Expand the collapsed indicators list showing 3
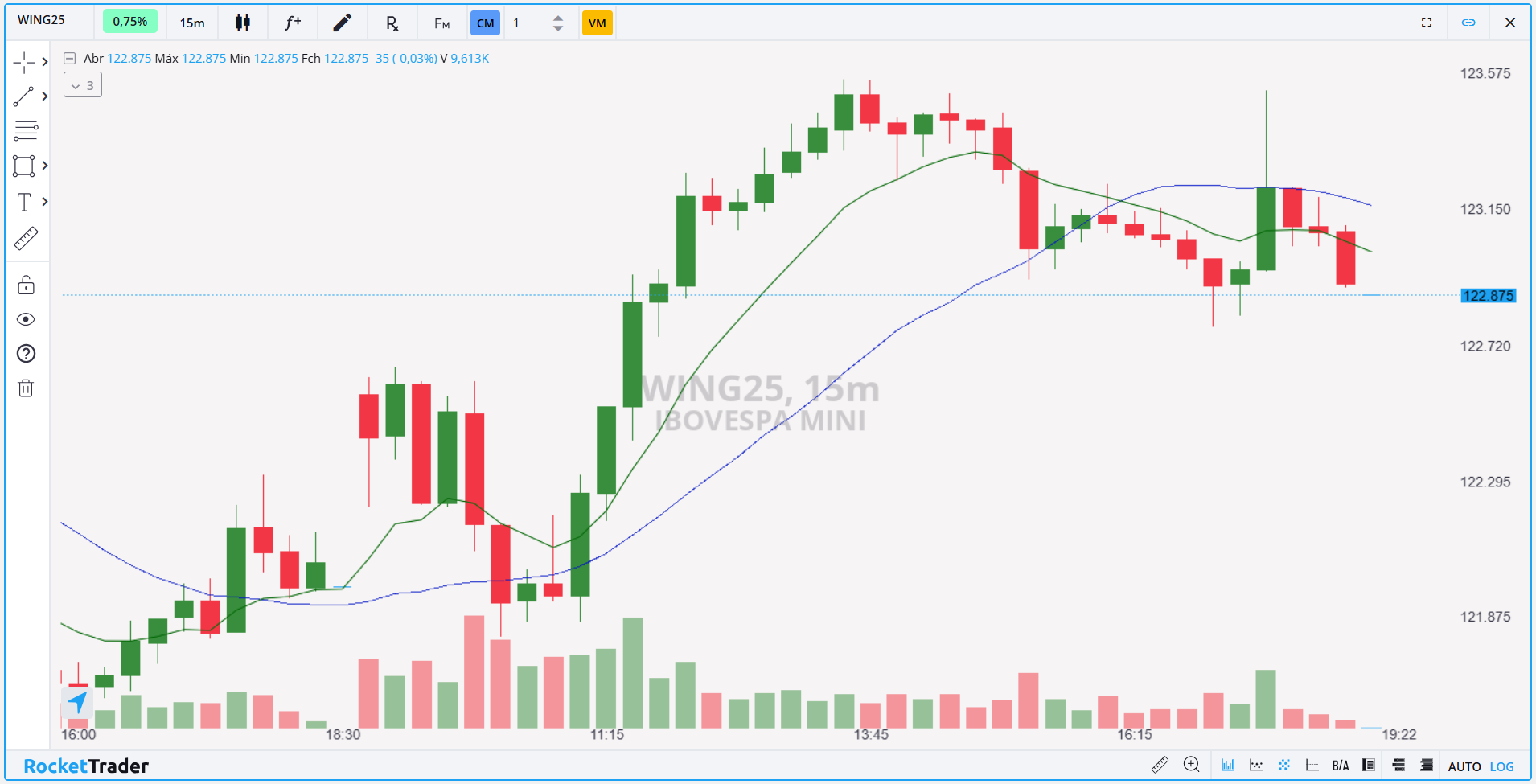 (83, 85)
